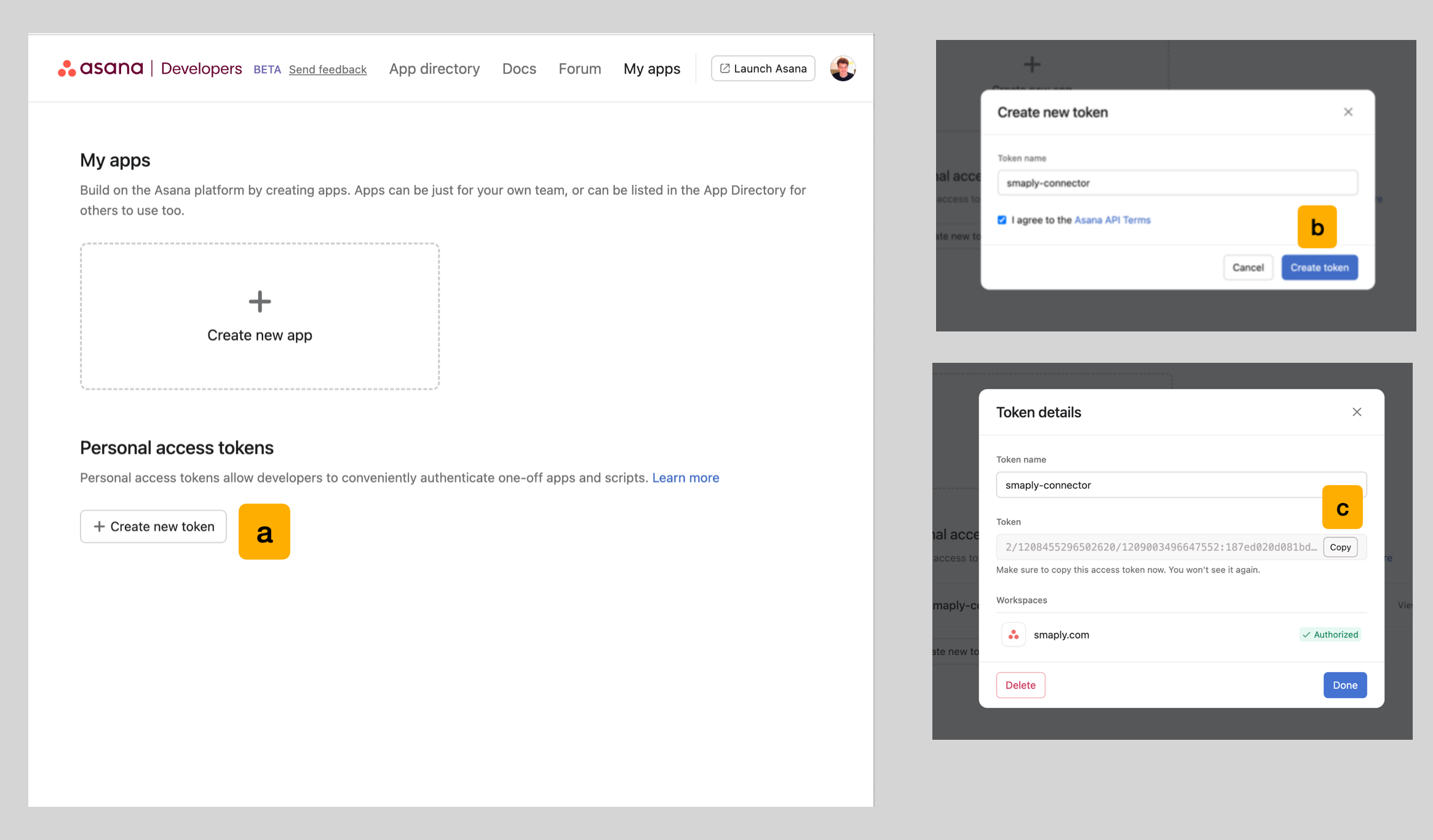The image size is (1433, 840).
Task: Click the Authorized status badge
Action: [1330, 635]
